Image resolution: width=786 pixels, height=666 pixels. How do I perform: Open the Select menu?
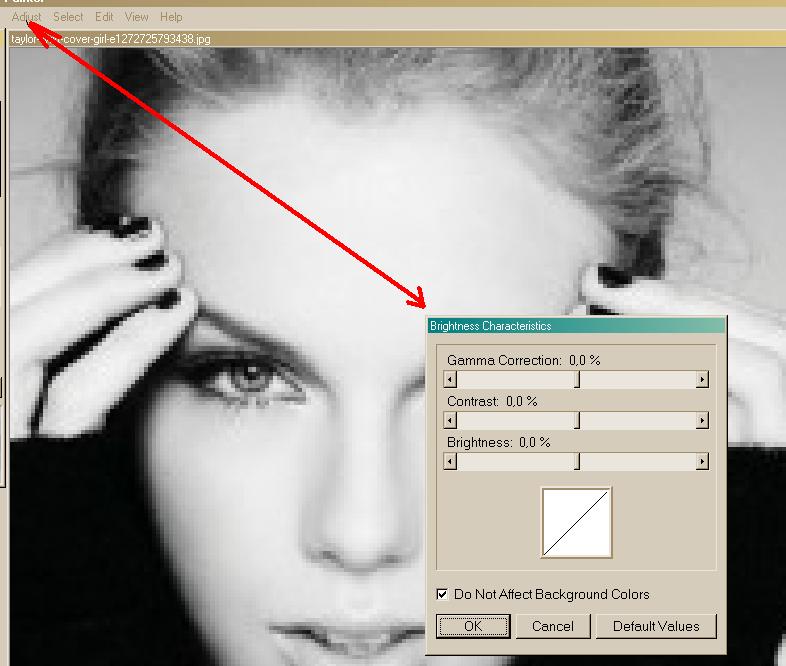(x=68, y=17)
